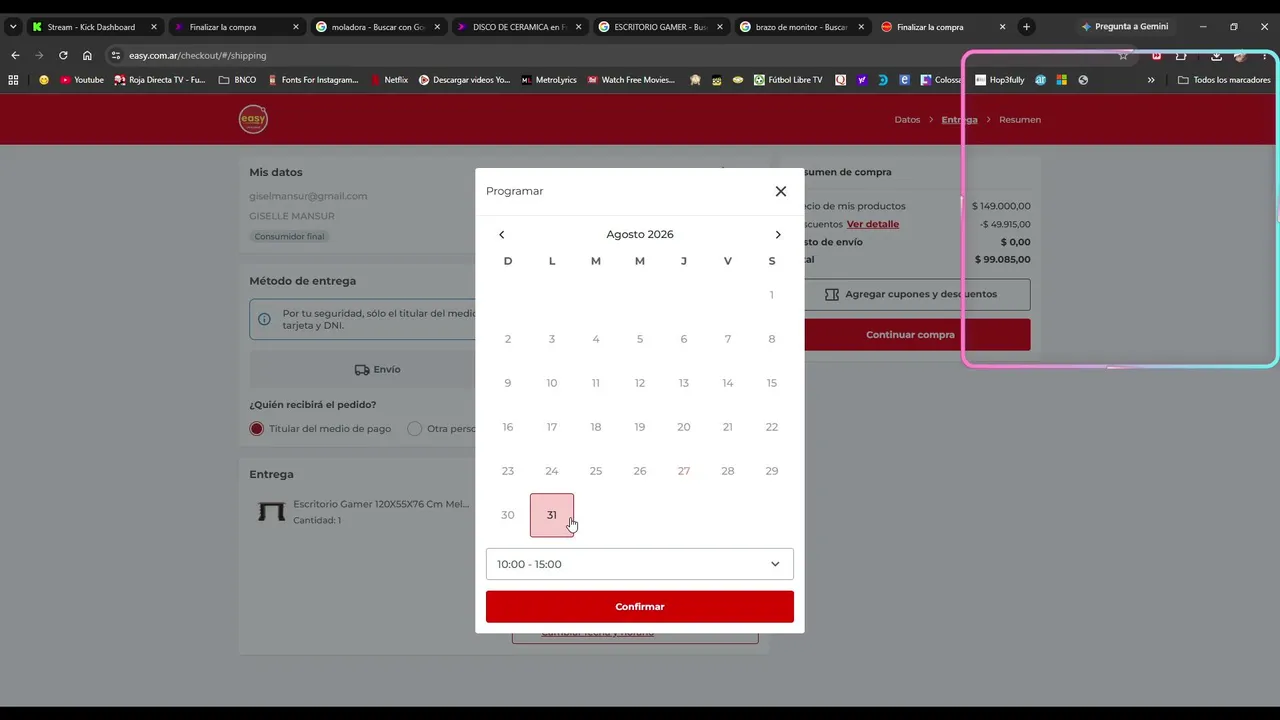This screenshot has height=720, width=1280.
Task: Click the Windows-colored logo bookmark icon
Action: 1061,80
